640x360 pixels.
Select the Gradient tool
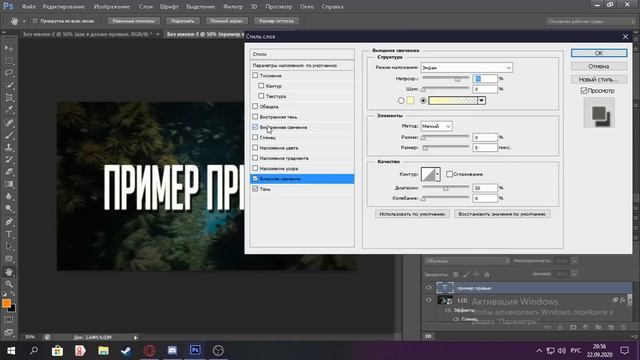[9, 184]
